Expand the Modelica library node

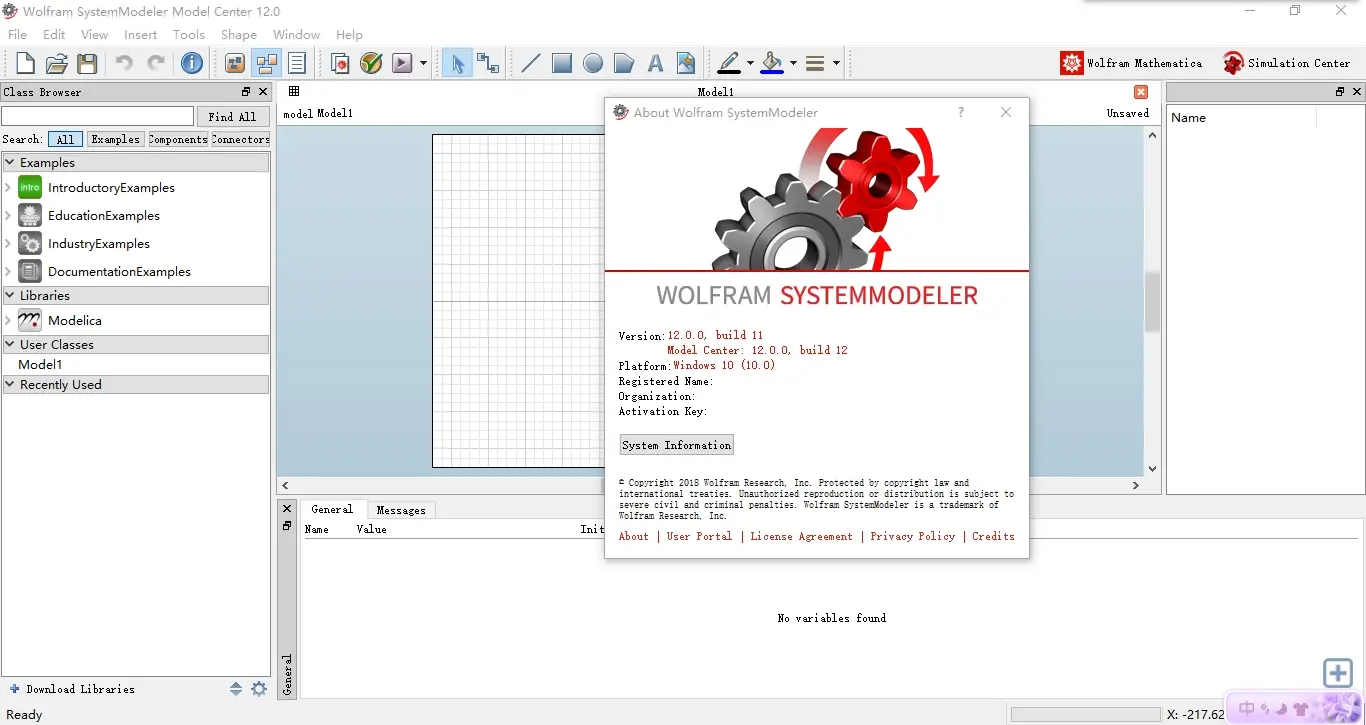click(x=8, y=320)
